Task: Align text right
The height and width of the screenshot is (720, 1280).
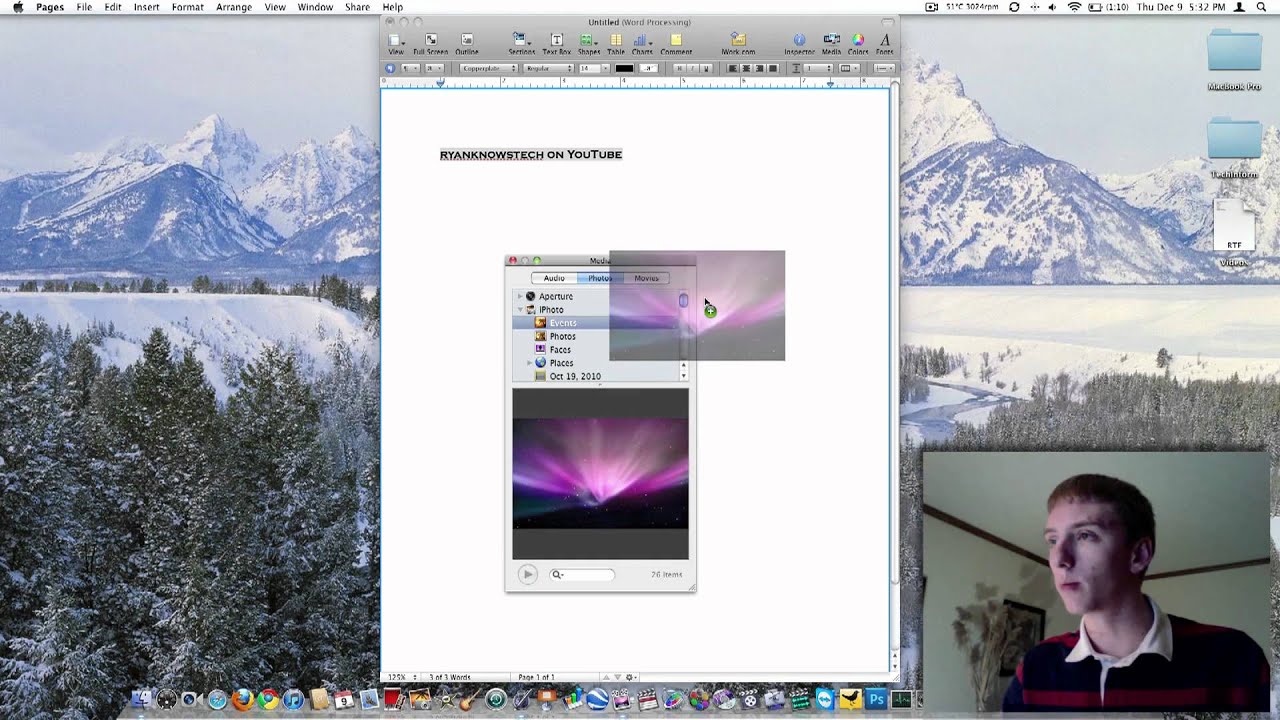Action: tap(759, 68)
